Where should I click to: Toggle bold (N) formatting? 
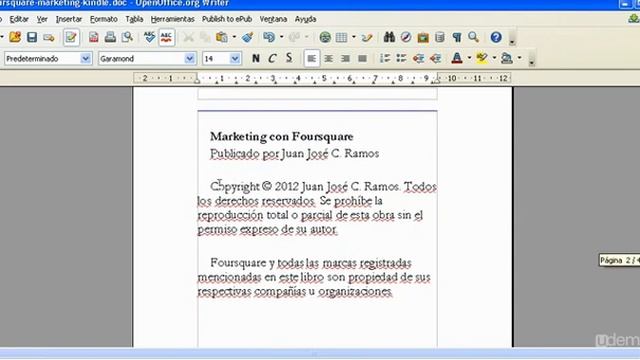point(256,58)
